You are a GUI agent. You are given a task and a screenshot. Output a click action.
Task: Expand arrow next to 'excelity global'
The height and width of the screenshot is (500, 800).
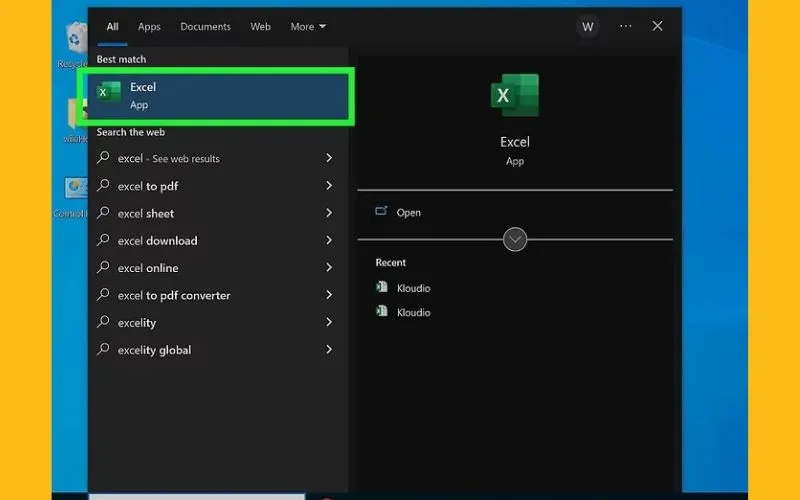(x=329, y=349)
